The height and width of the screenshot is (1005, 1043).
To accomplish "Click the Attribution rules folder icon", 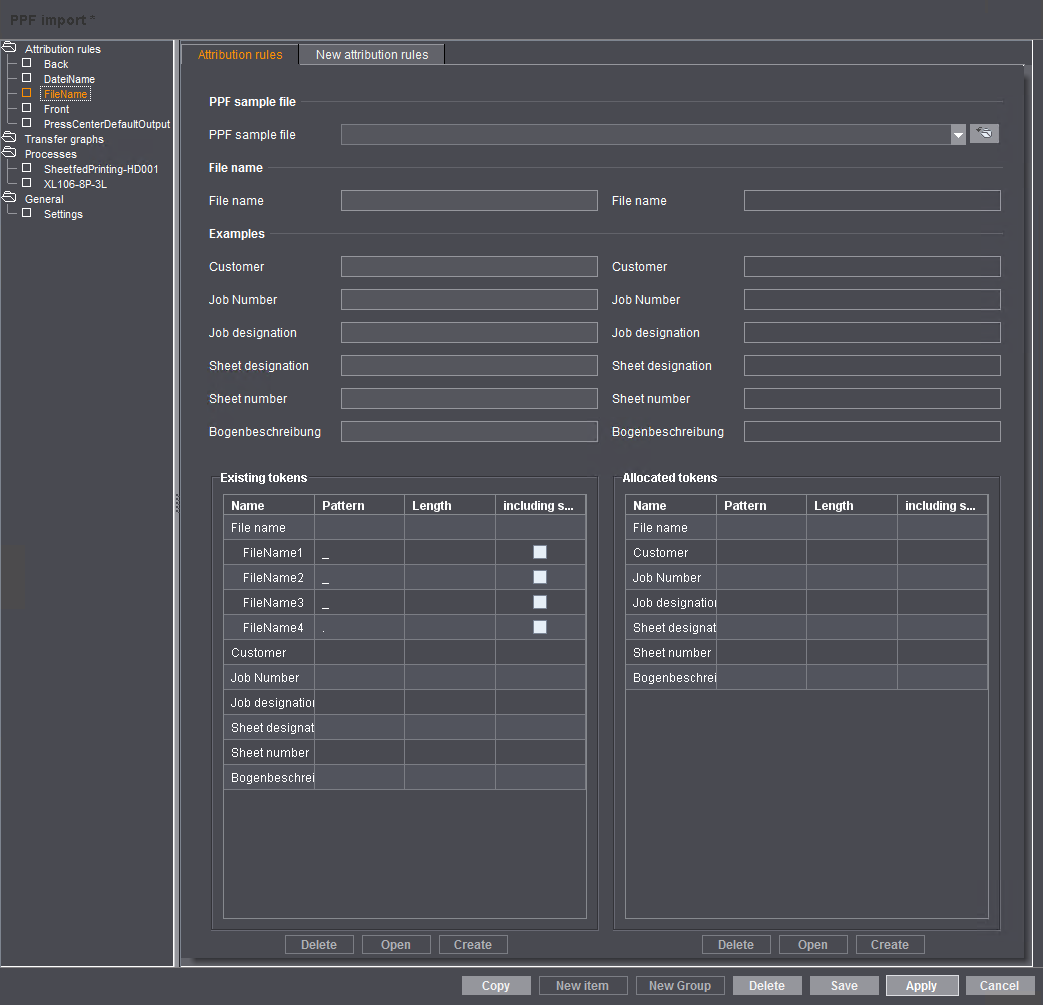I will 9,45.
